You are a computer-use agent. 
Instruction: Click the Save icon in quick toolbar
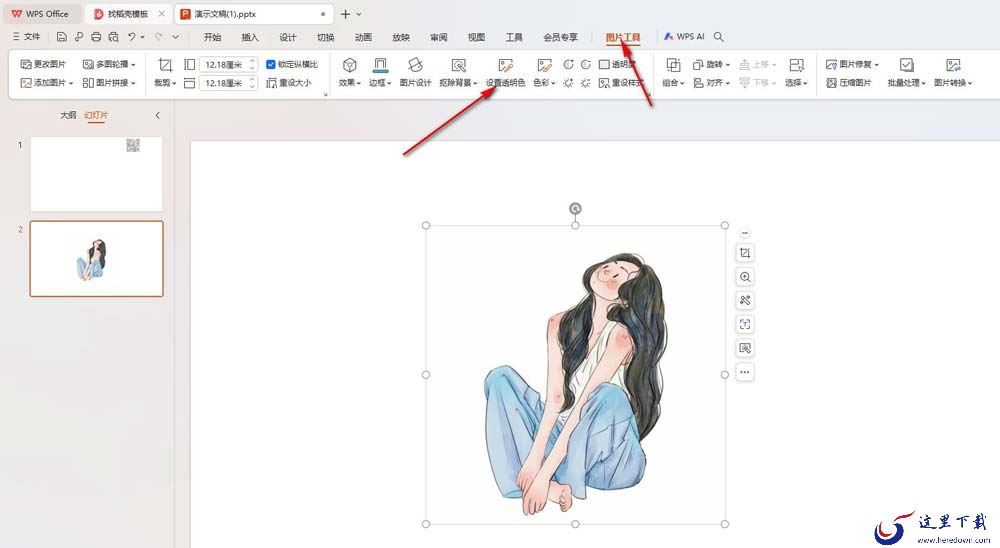(x=62, y=37)
